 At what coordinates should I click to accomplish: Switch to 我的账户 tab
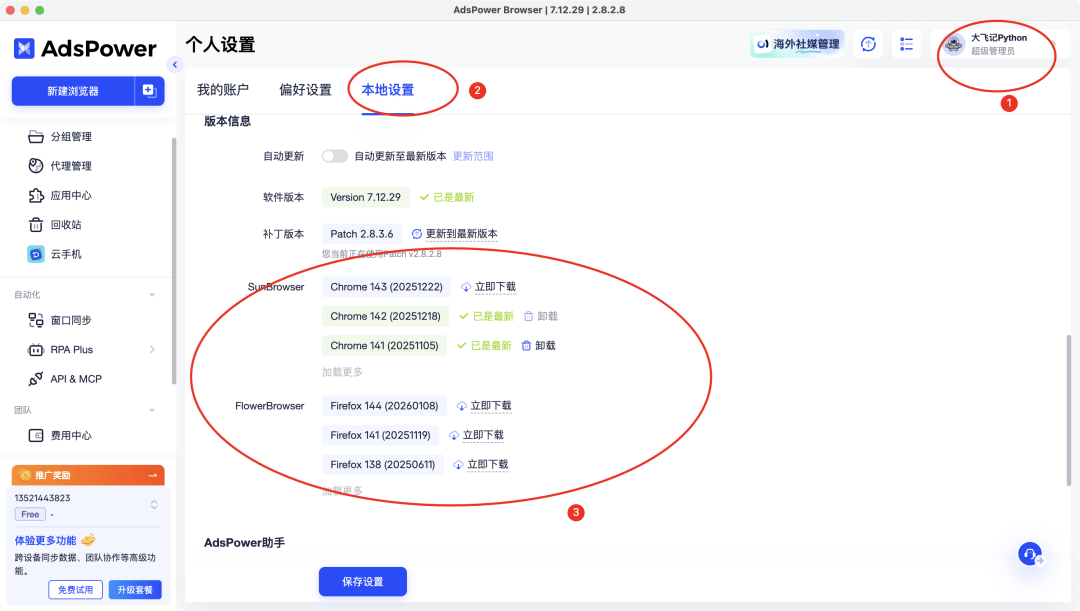pyautogui.click(x=222, y=90)
